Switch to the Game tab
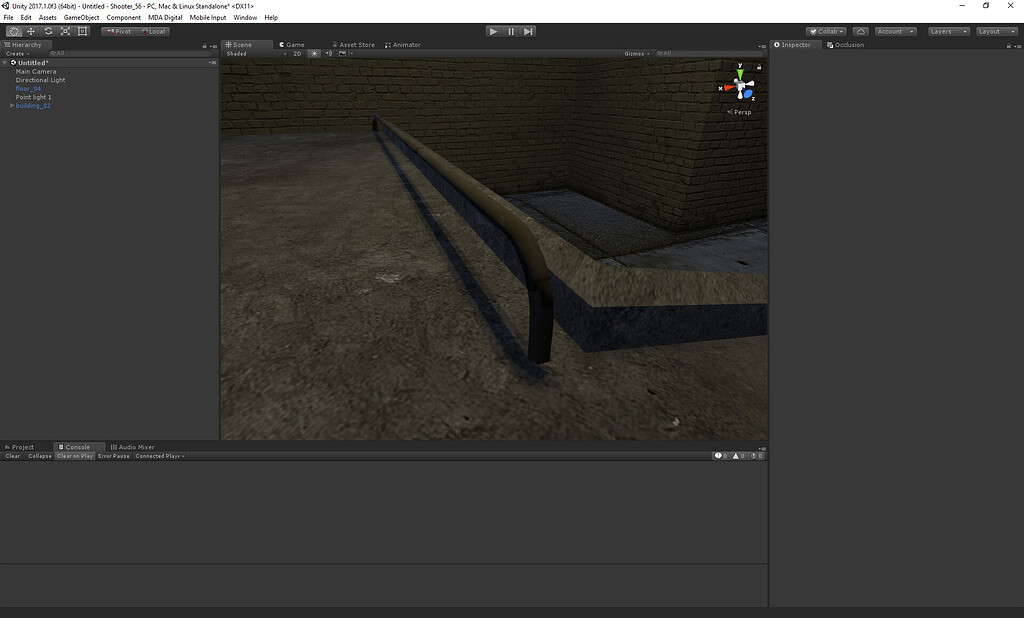 [x=292, y=44]
